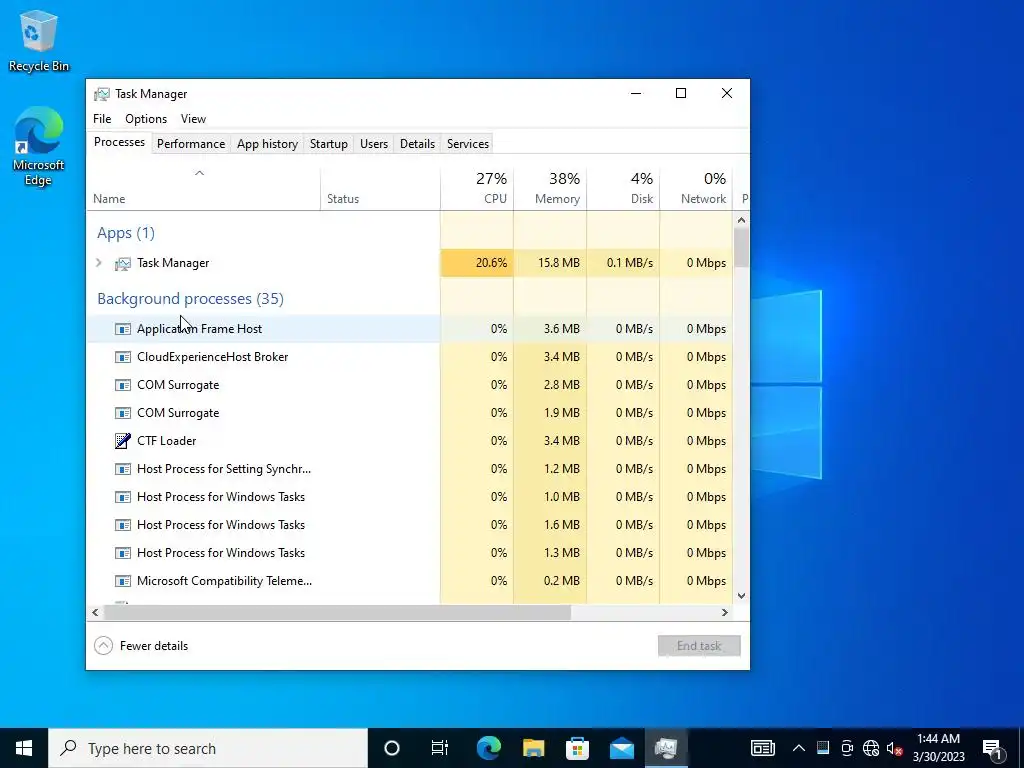Switch to the Users tab

point(374,144)
